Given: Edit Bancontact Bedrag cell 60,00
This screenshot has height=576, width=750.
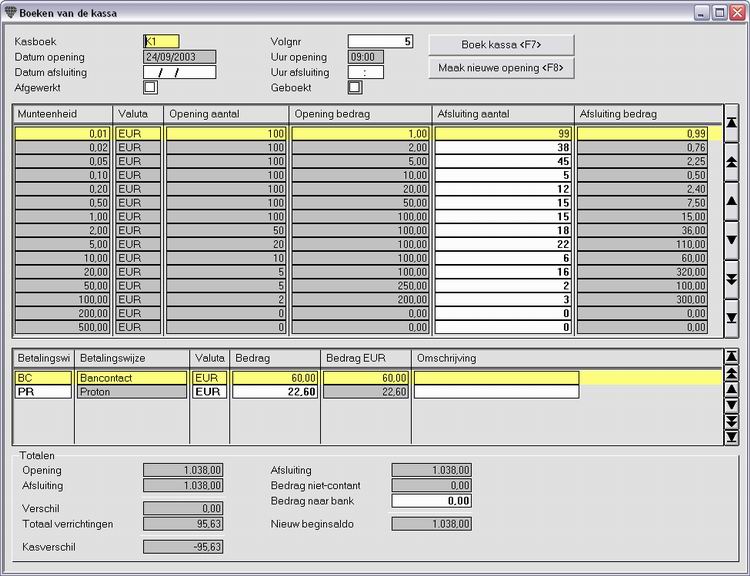Looking at the screenshot, I should tap(275, 378).
